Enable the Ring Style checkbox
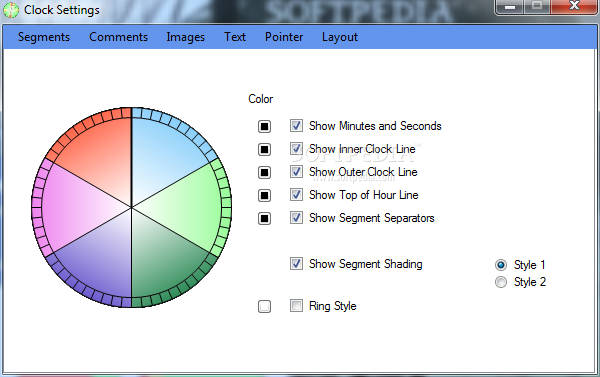The height and width of the screenshot is (377, 600). (x=296, y=305)
